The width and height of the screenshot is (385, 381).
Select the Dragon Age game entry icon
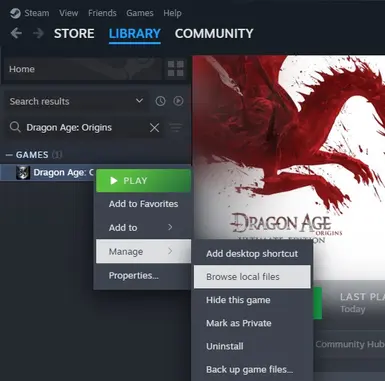pyautogui.click(x=23, y=173)
